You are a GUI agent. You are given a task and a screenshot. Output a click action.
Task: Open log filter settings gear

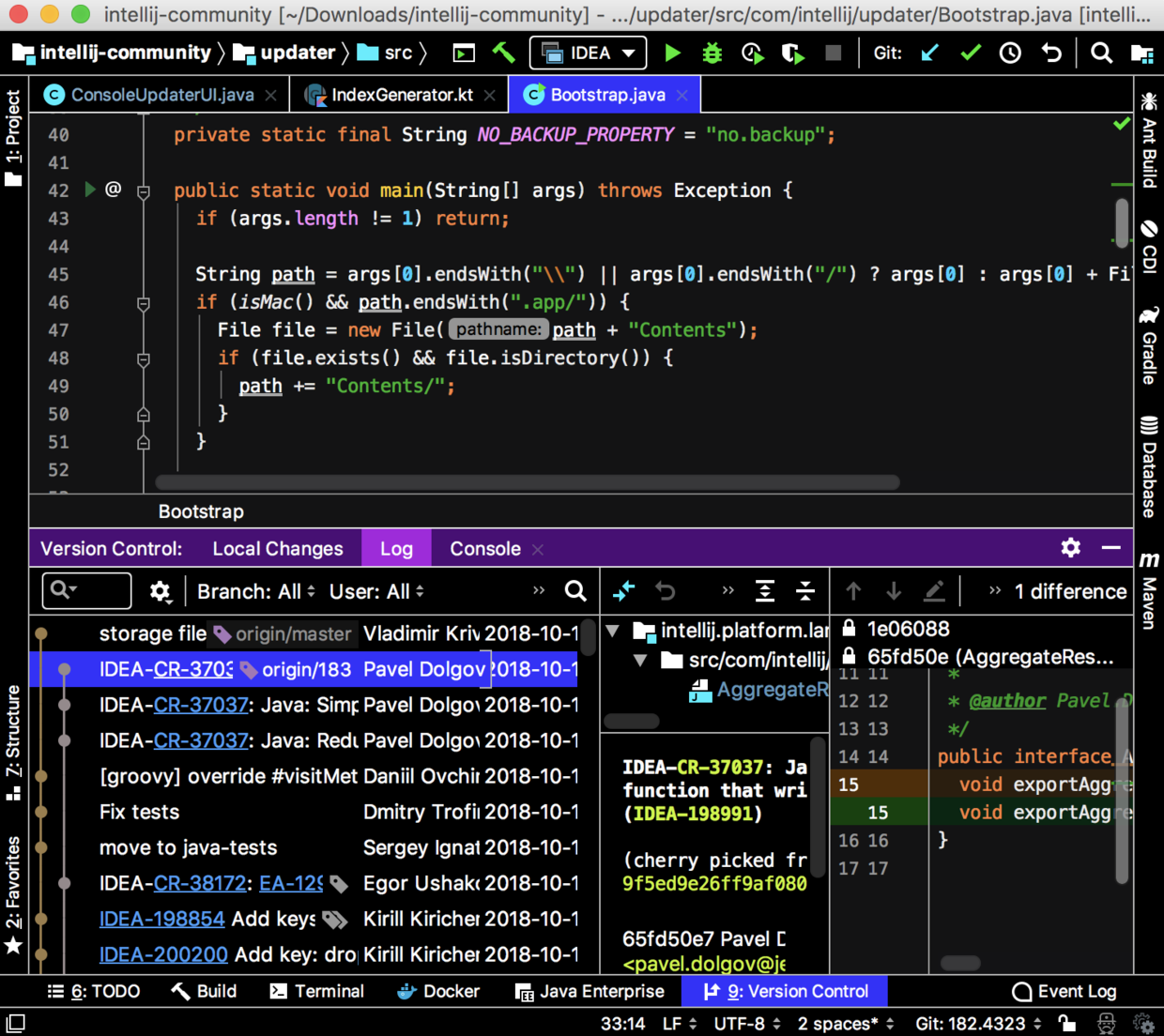161,591
